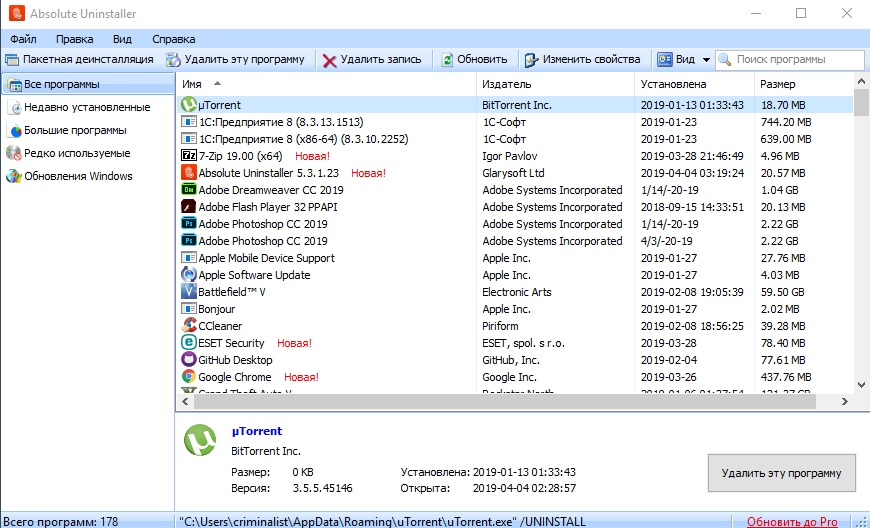Click the 7-Zip 19.00 icon in list

[189, 156]
